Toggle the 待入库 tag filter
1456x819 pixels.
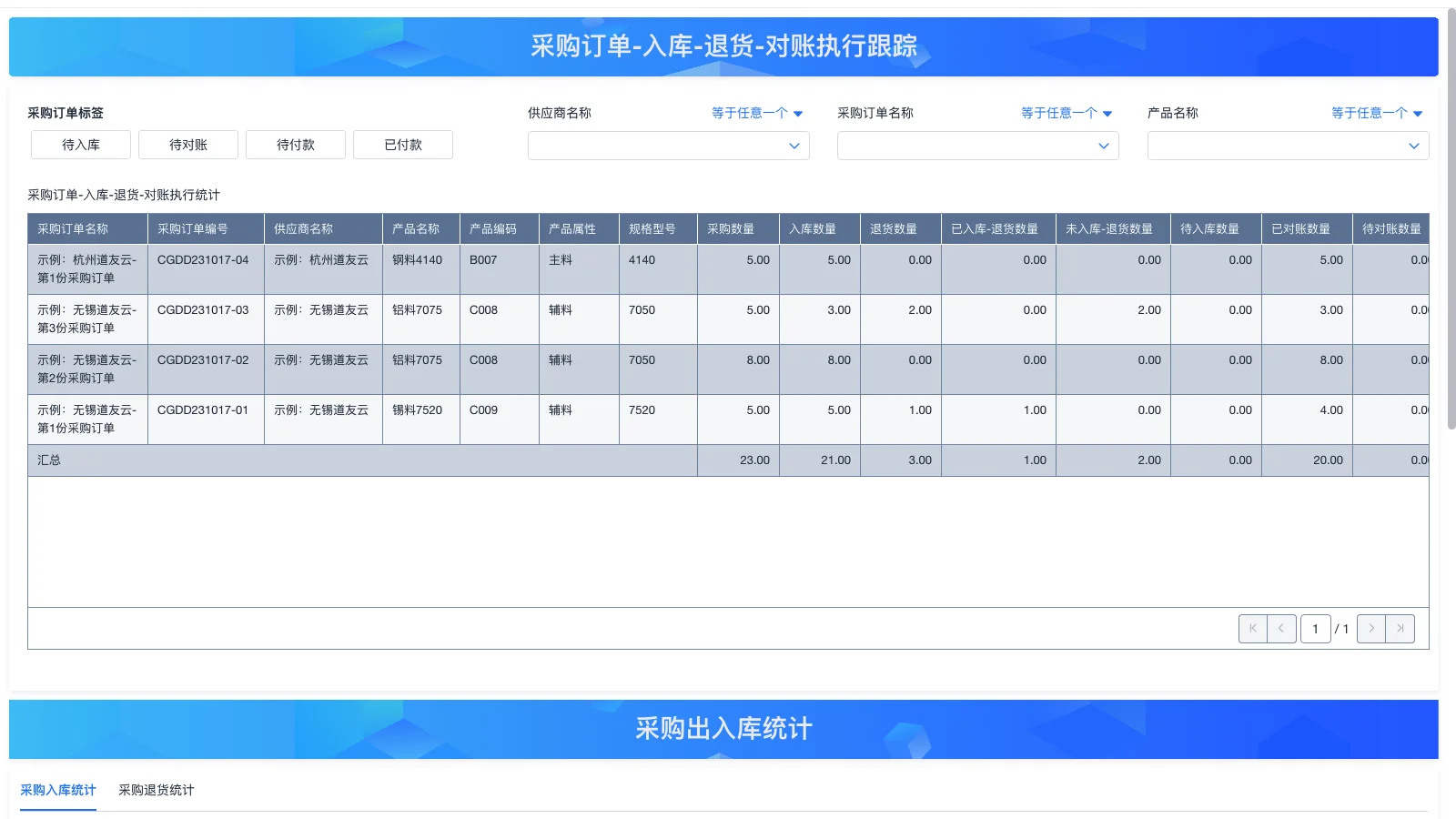(81, 145)
